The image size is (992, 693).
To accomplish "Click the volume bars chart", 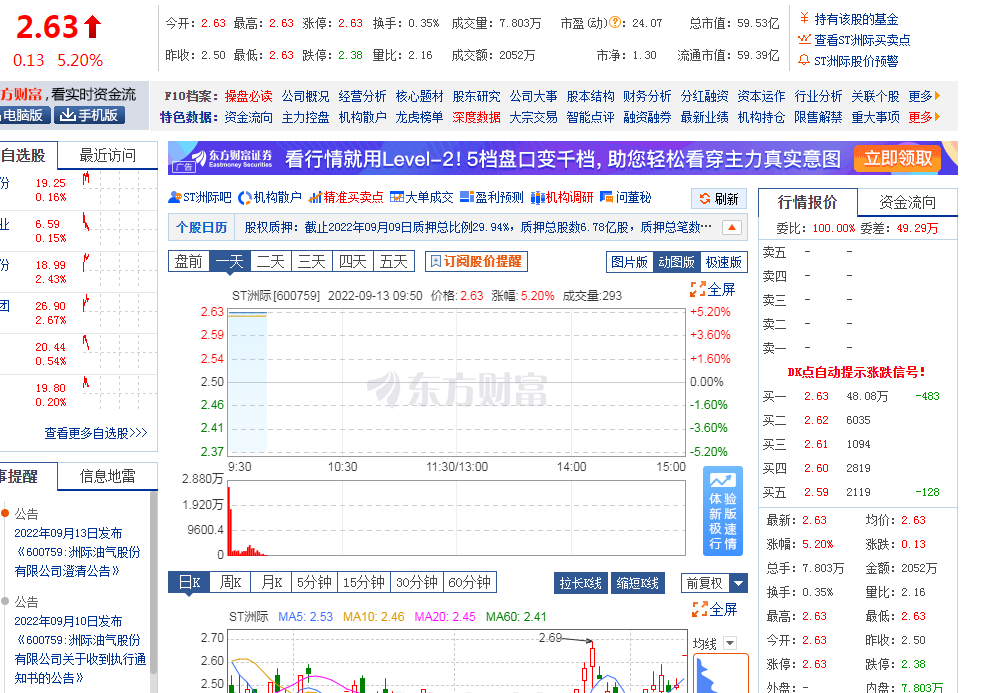I will click(457, 518).
